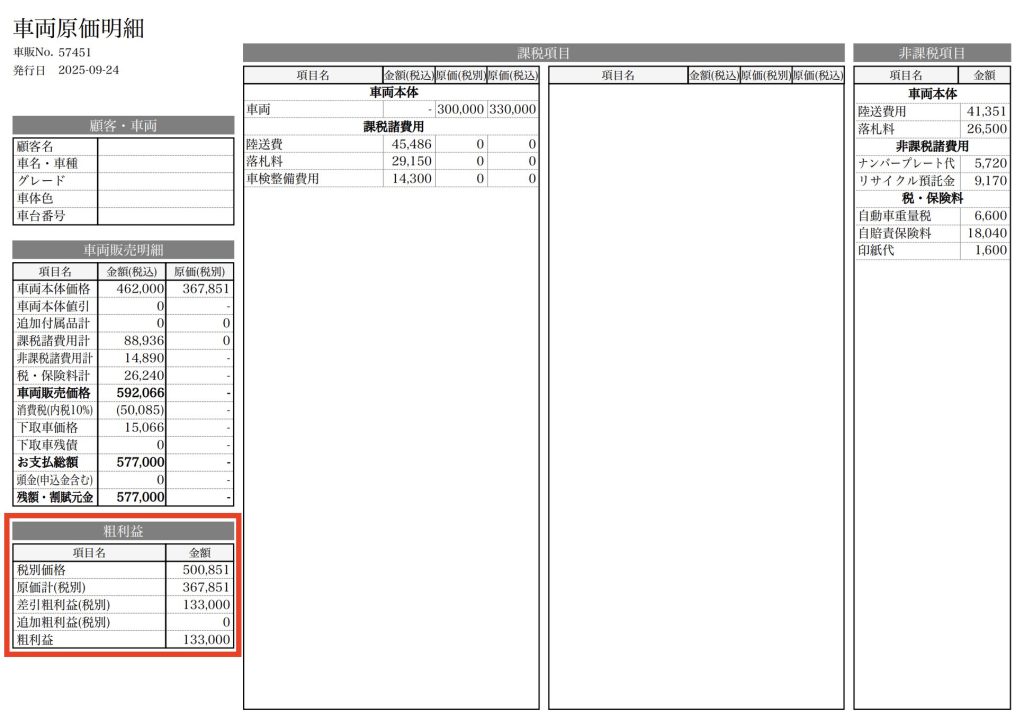Click the 車両販売明細 section header
The image size is (1024, 721).
pos(123,250)
